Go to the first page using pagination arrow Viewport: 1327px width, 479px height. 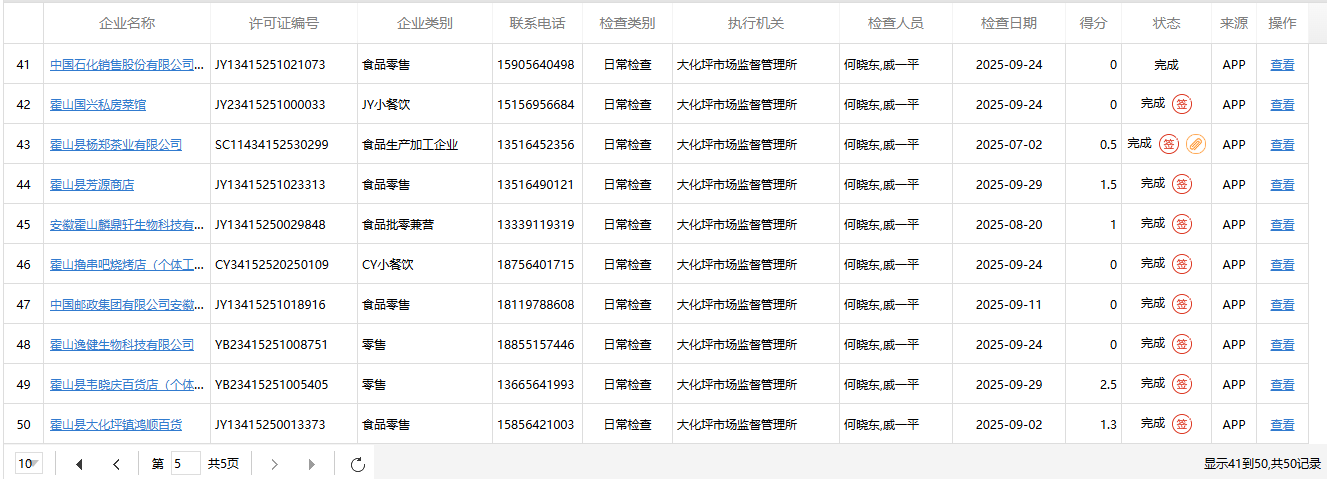point(79,464)
